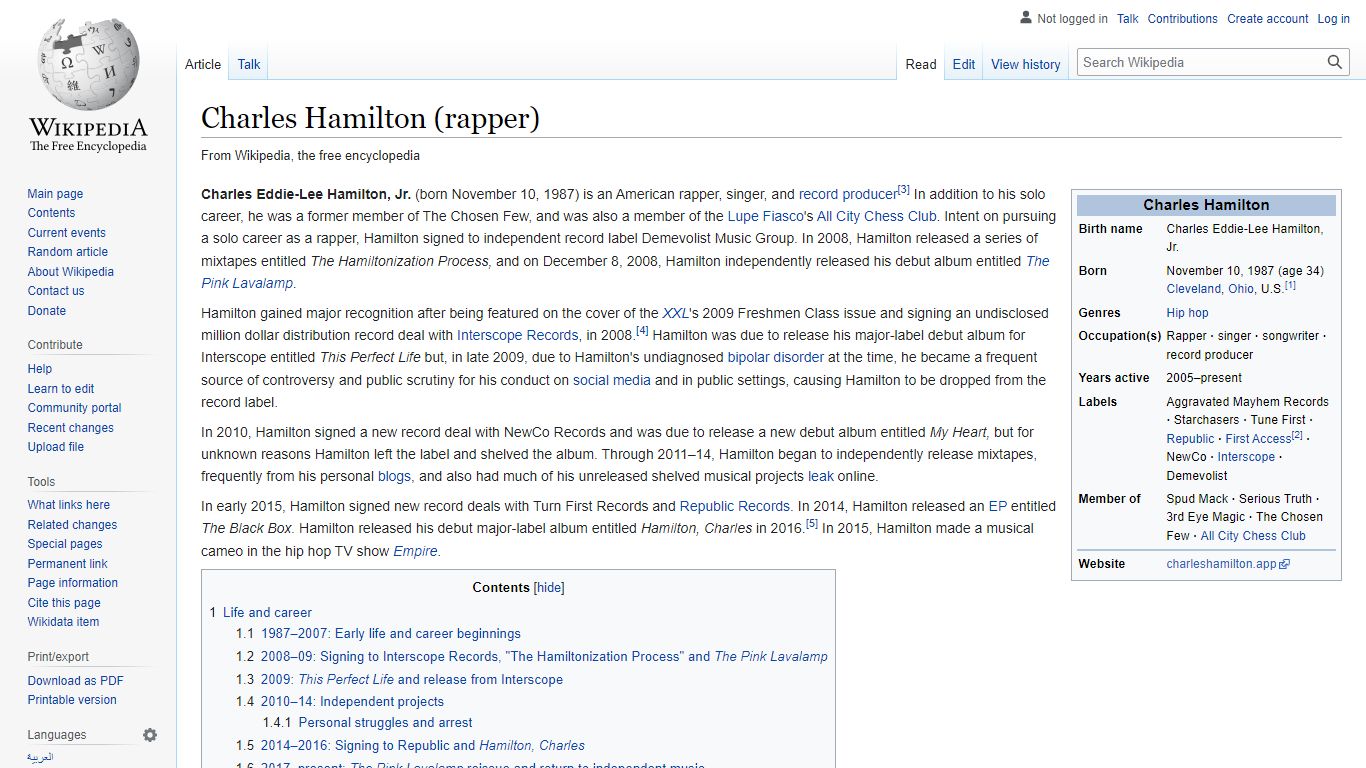The height and width of the screenshot is (768, 1366).
Task: Open Hip hop genre link
Action: (1187, 313)
